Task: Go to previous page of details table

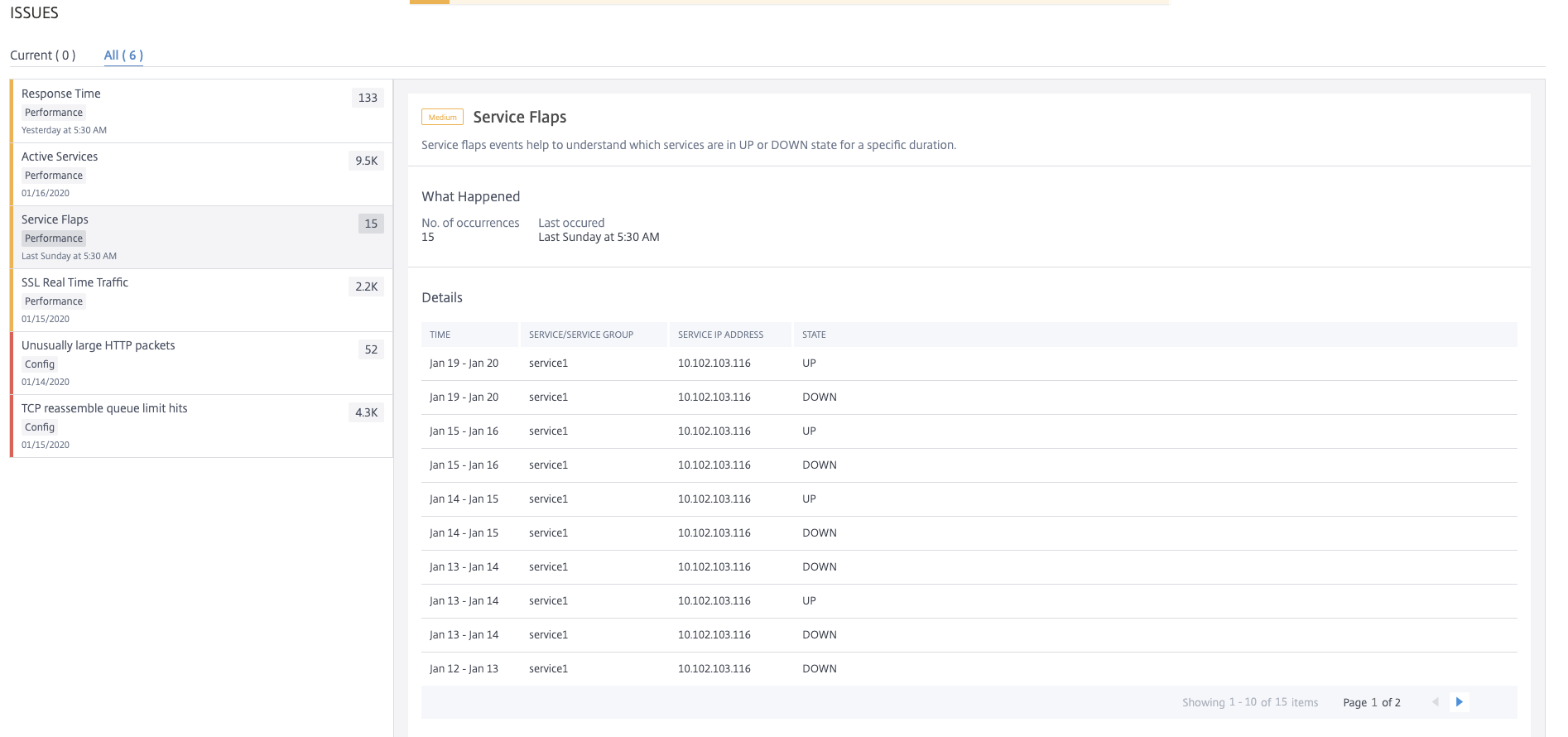Action: [1435, 702]
